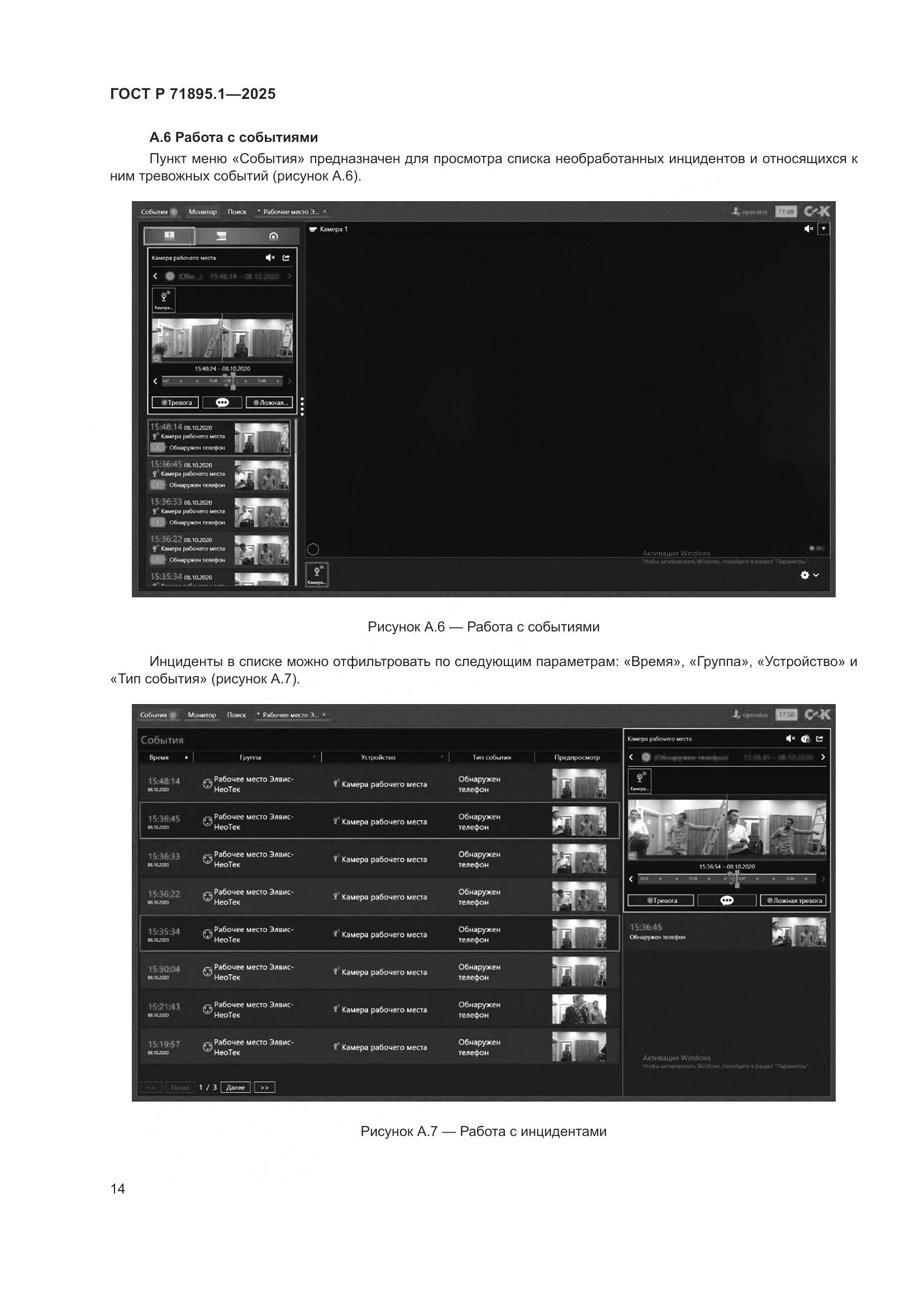This screenshot has height=1307, width=924.
Task: Open comment bubble beside the Ложная тревога button
Action: coord(727,901)
